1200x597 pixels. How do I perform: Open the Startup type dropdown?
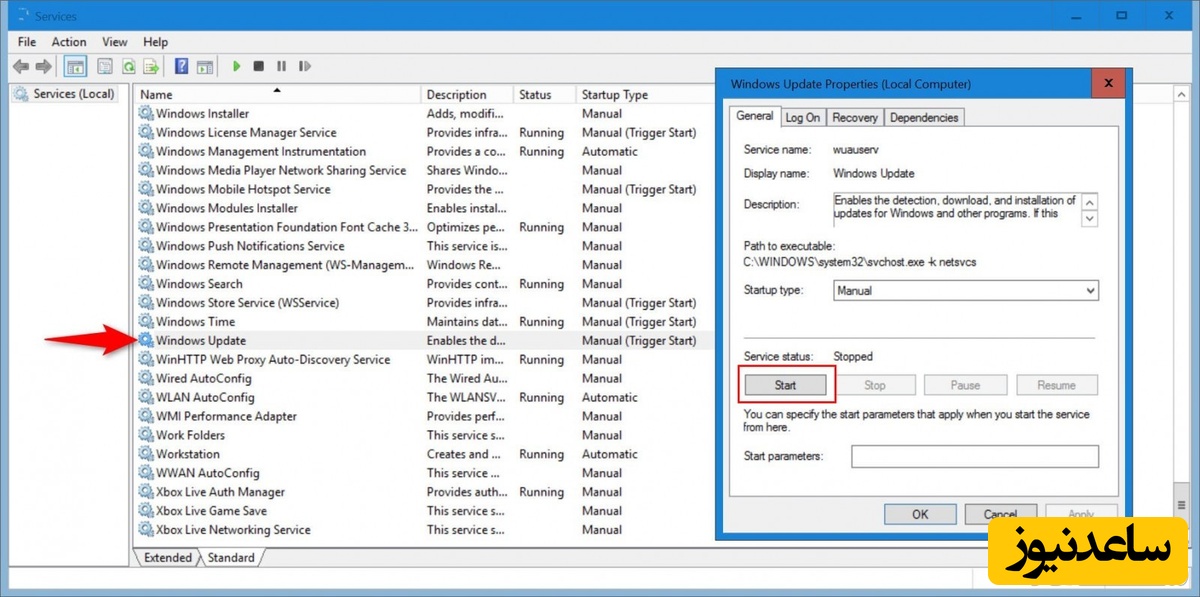click(x=965, y=291)
